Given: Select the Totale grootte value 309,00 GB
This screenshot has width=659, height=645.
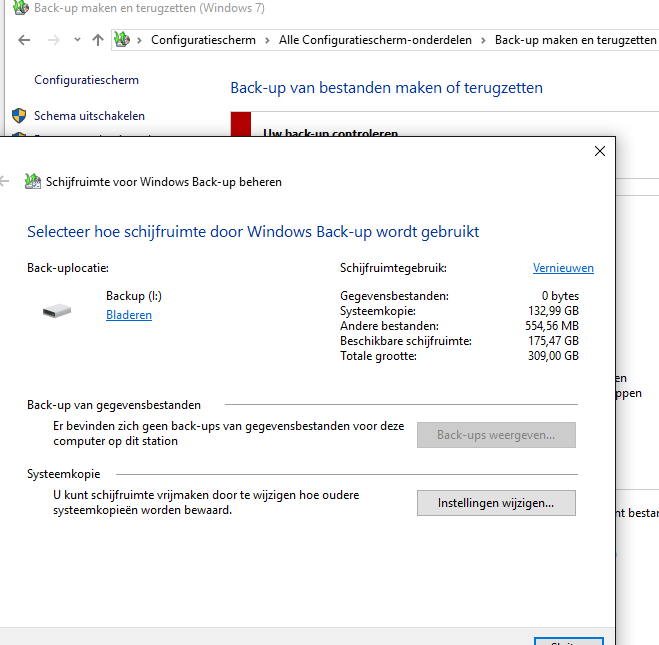Looking at the screenshot, I should [x=553, y=356].
